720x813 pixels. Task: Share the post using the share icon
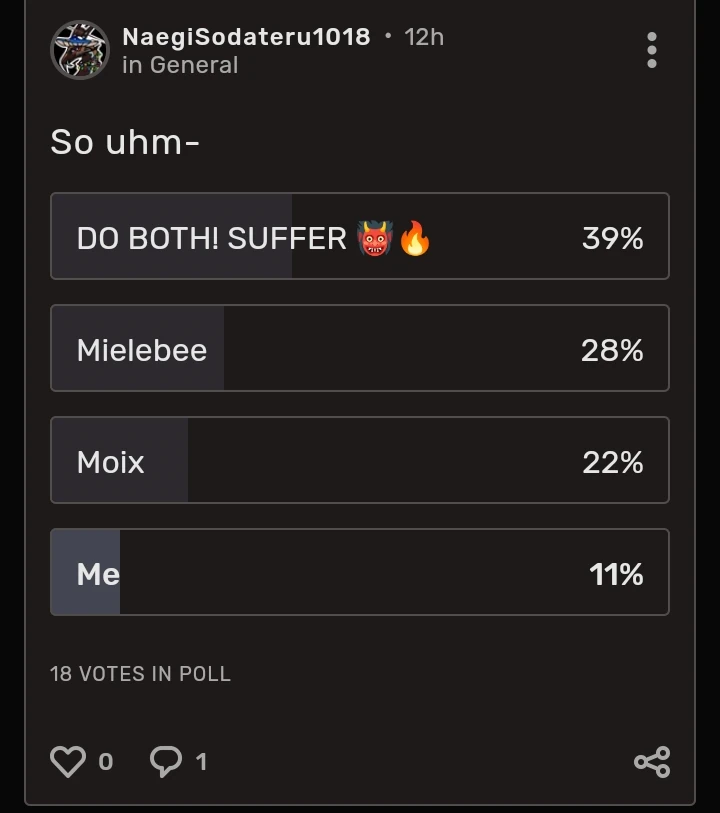click(651, 762)
